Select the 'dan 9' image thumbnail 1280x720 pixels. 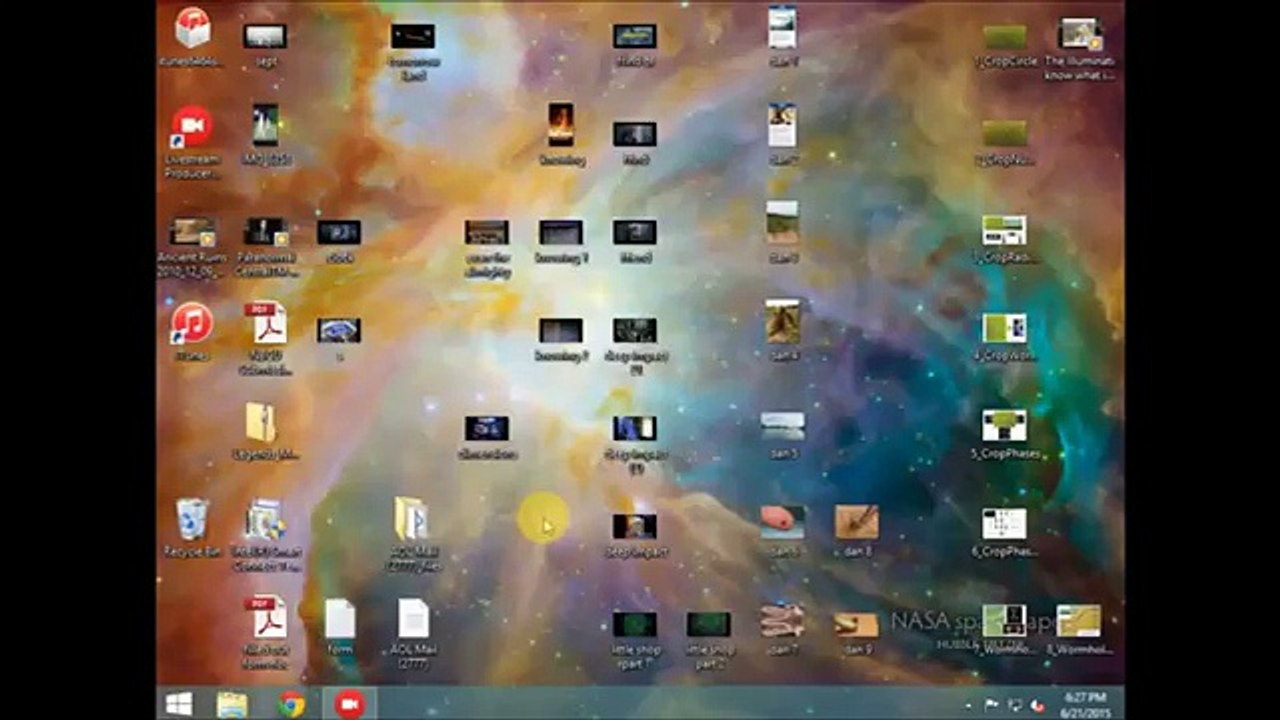pyautogui.click(x=856, y=624)
